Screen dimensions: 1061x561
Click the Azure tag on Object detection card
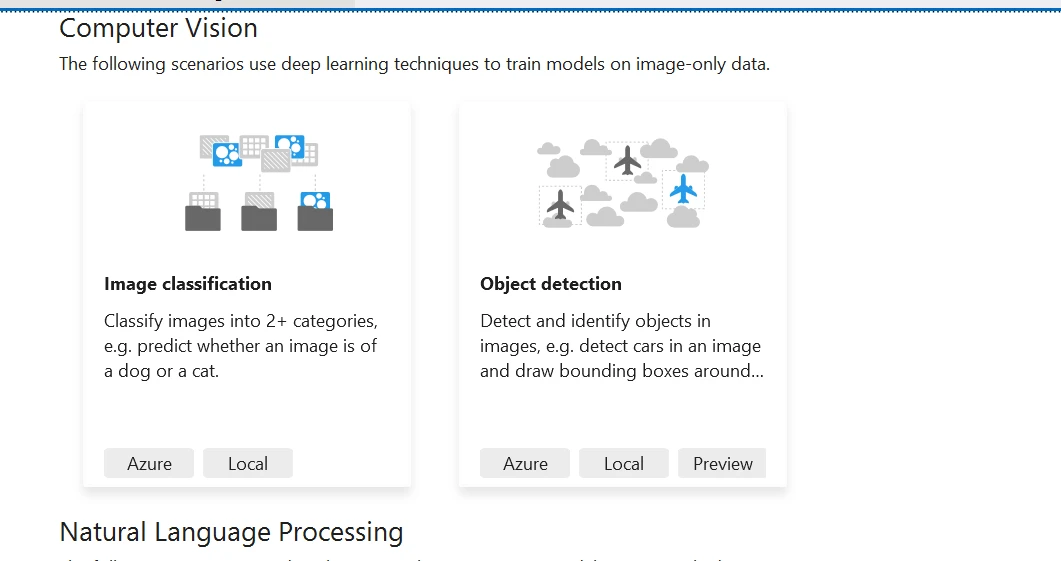tap(525, 463)
